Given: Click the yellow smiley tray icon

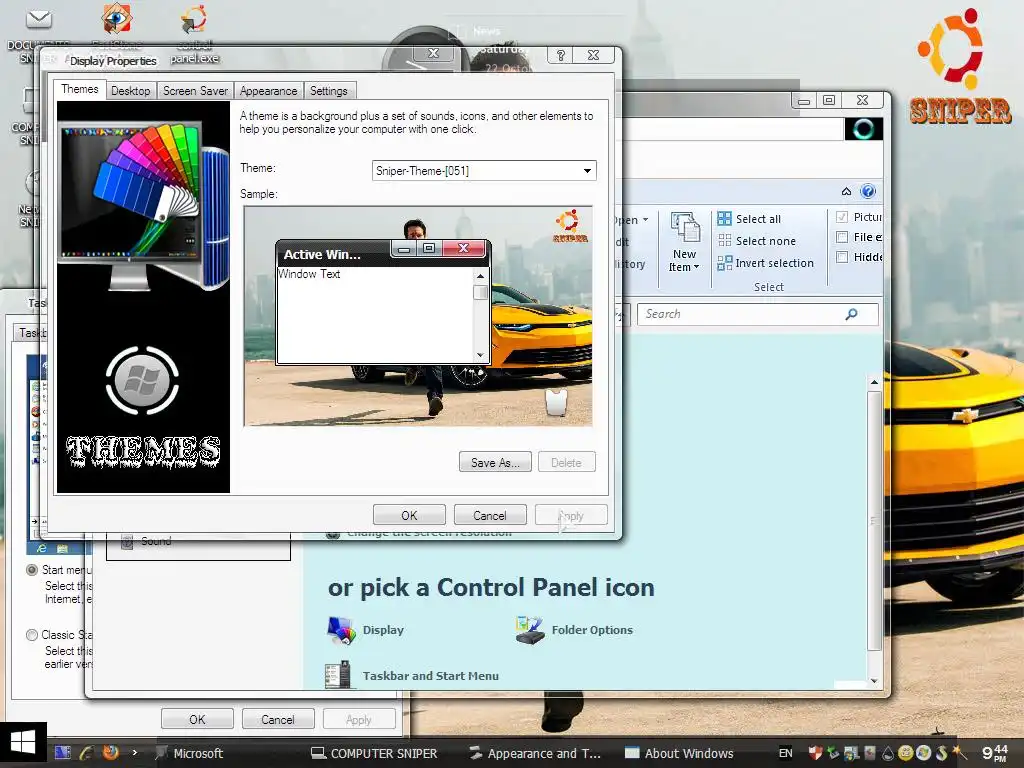Looking at the screenshot, I should (904, 752).
